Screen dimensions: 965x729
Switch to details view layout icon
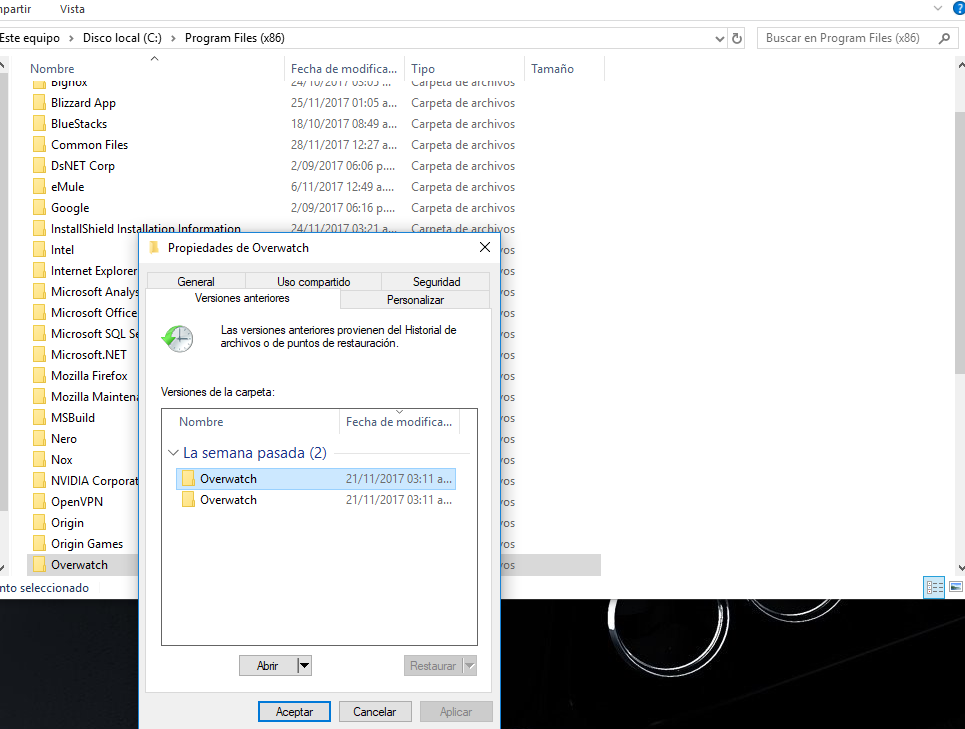click(934, 587)
